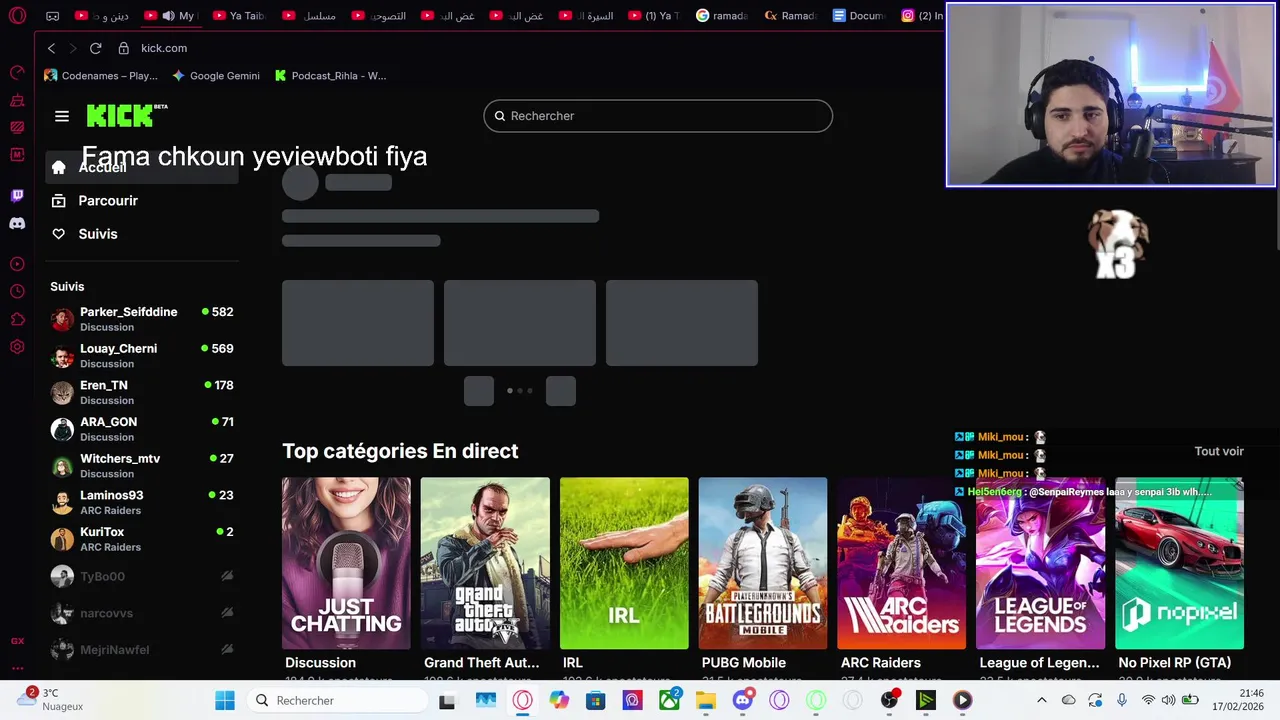Open the Discord sidebar panel icon
This screenshot has height=720, width=1280.
pyautogui.click(x=17, y=224)
